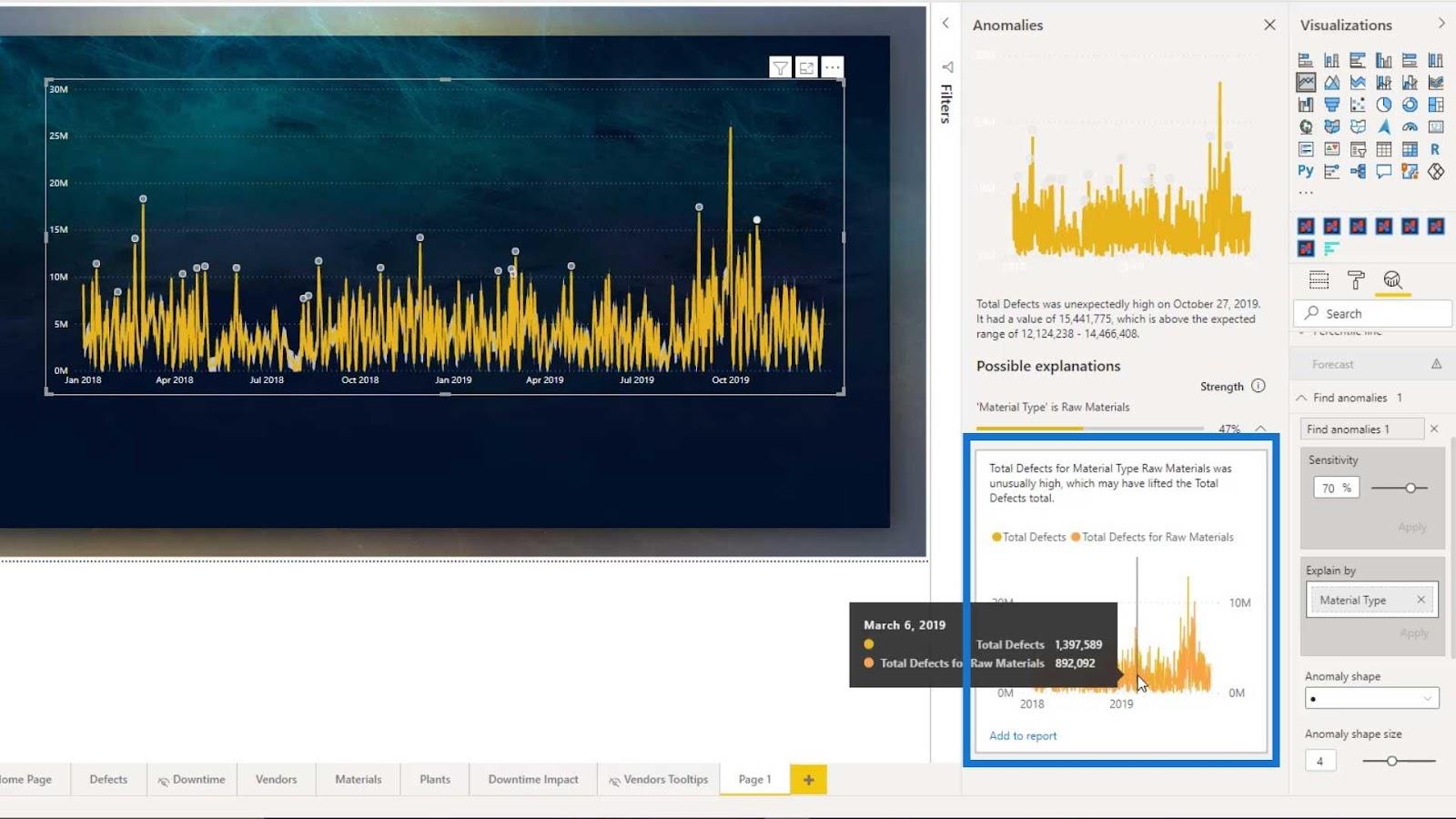This screenshot has width=1456, height=819.
Task: Open the filter icon on chart header
Action: (780, 67)
